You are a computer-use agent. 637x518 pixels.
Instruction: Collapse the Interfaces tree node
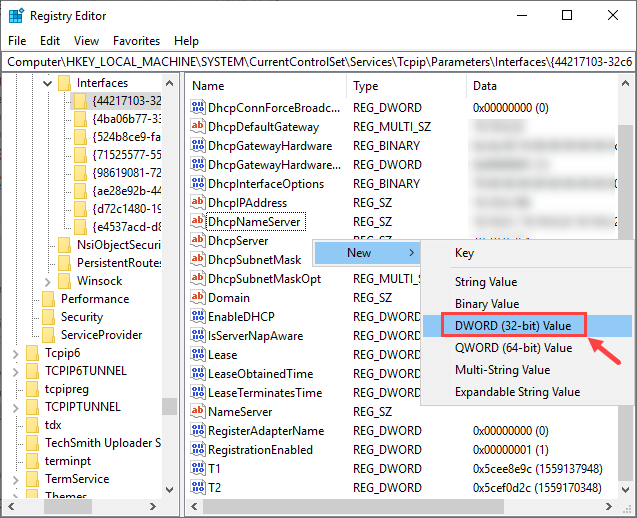(x=47, y=83)
